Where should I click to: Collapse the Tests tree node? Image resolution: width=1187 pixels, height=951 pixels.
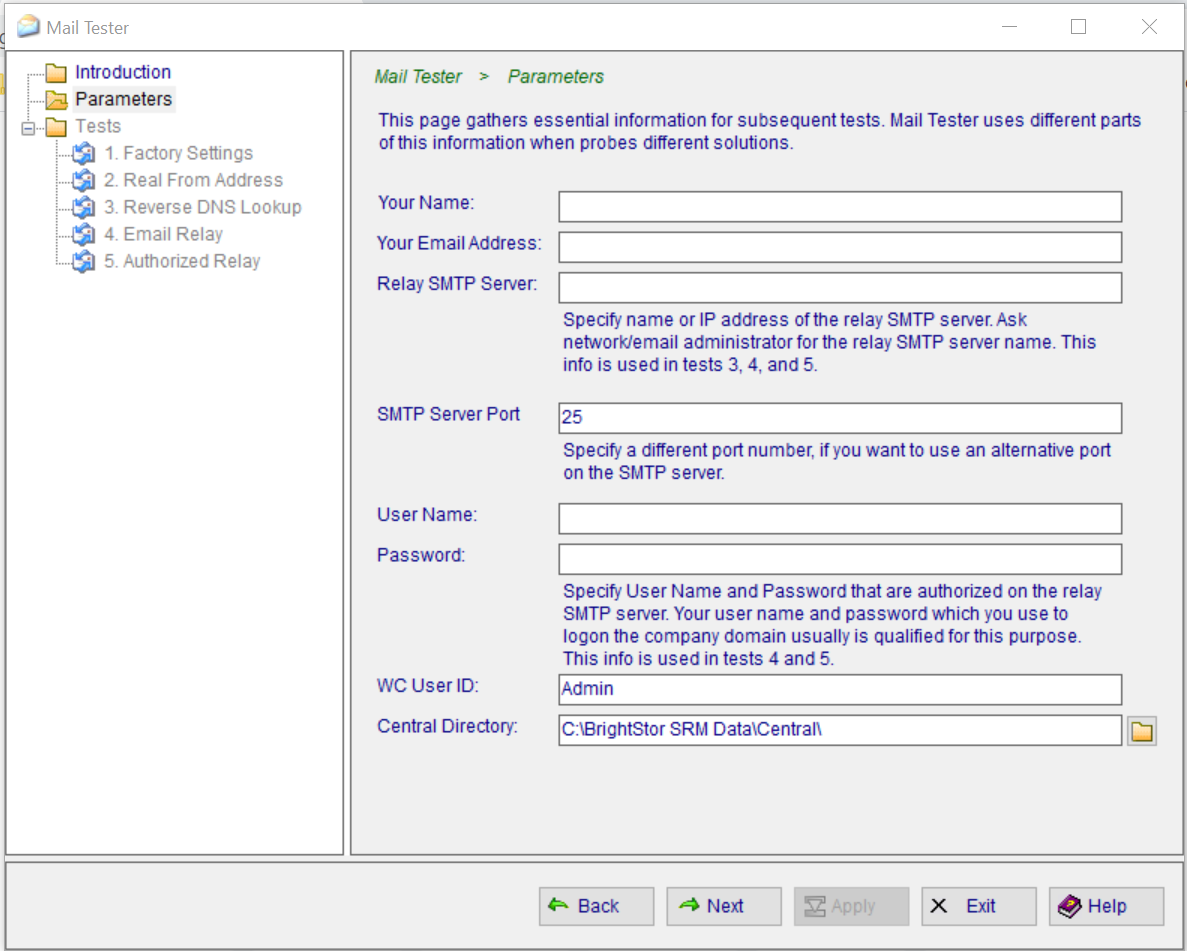tap(27, 127)
